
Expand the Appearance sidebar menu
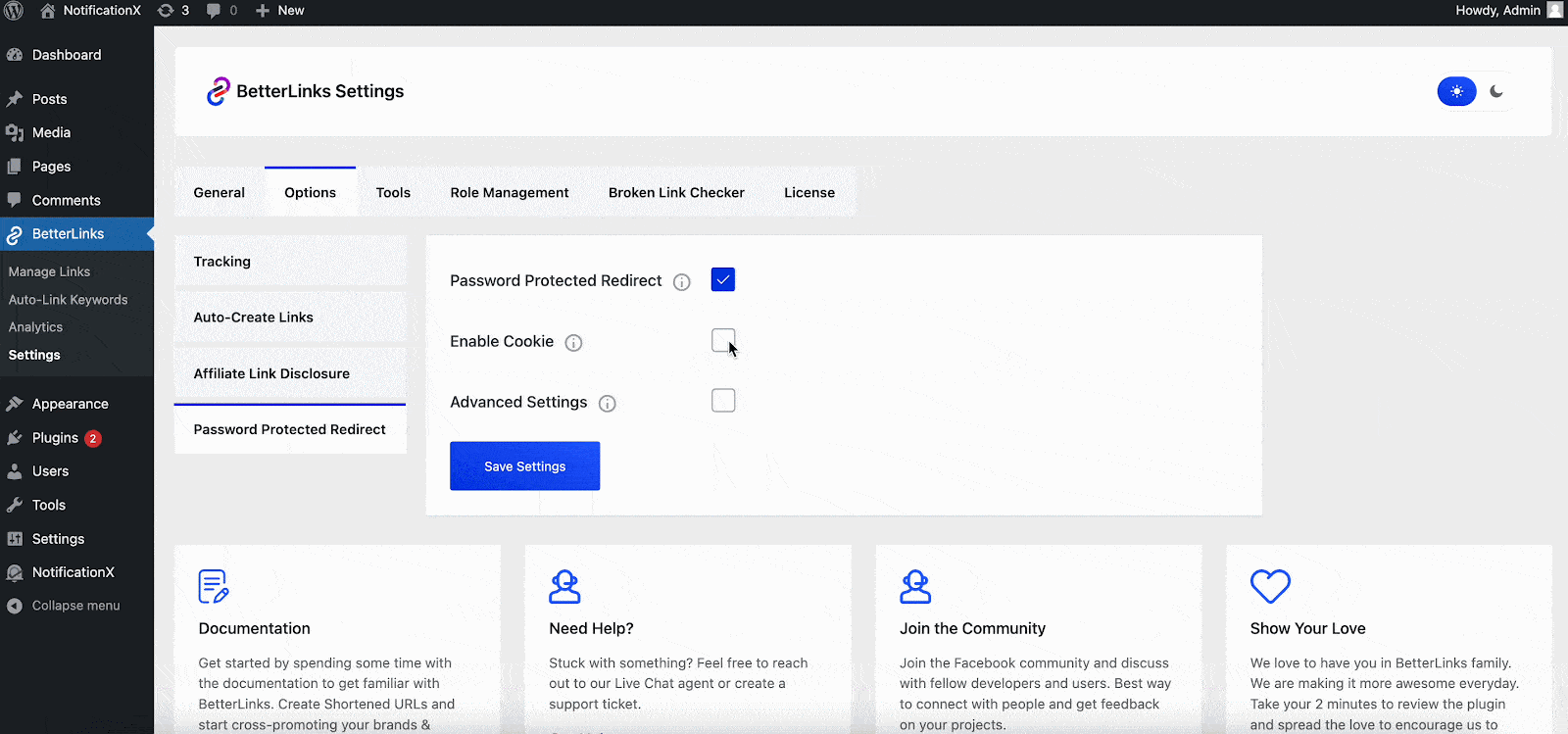[69, 403]
